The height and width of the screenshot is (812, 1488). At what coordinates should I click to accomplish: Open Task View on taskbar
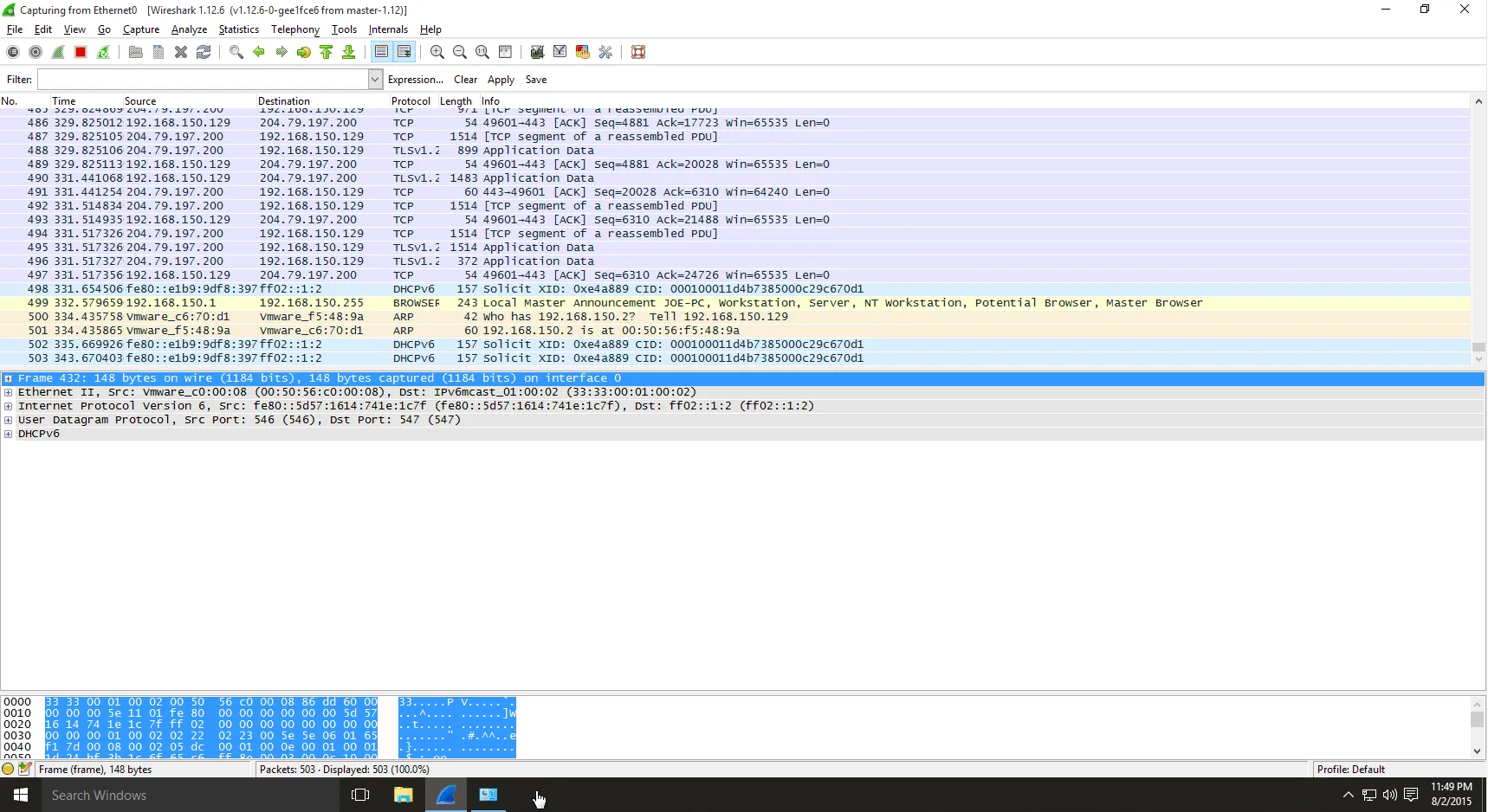pos(360,795)
